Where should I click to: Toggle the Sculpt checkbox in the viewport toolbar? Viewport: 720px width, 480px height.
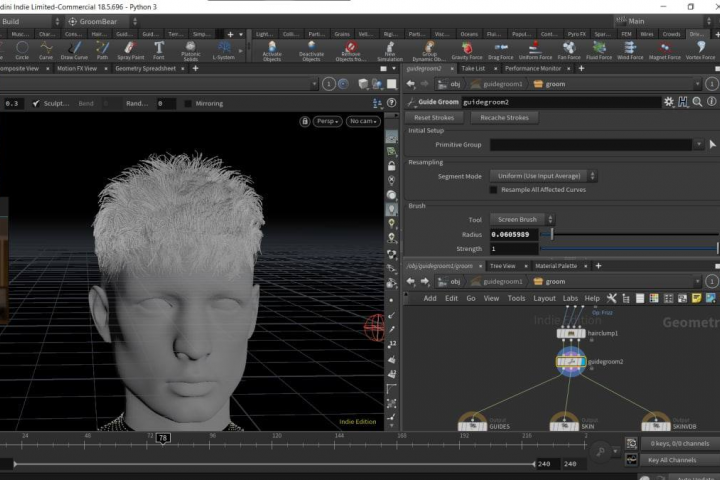[37, 103]
